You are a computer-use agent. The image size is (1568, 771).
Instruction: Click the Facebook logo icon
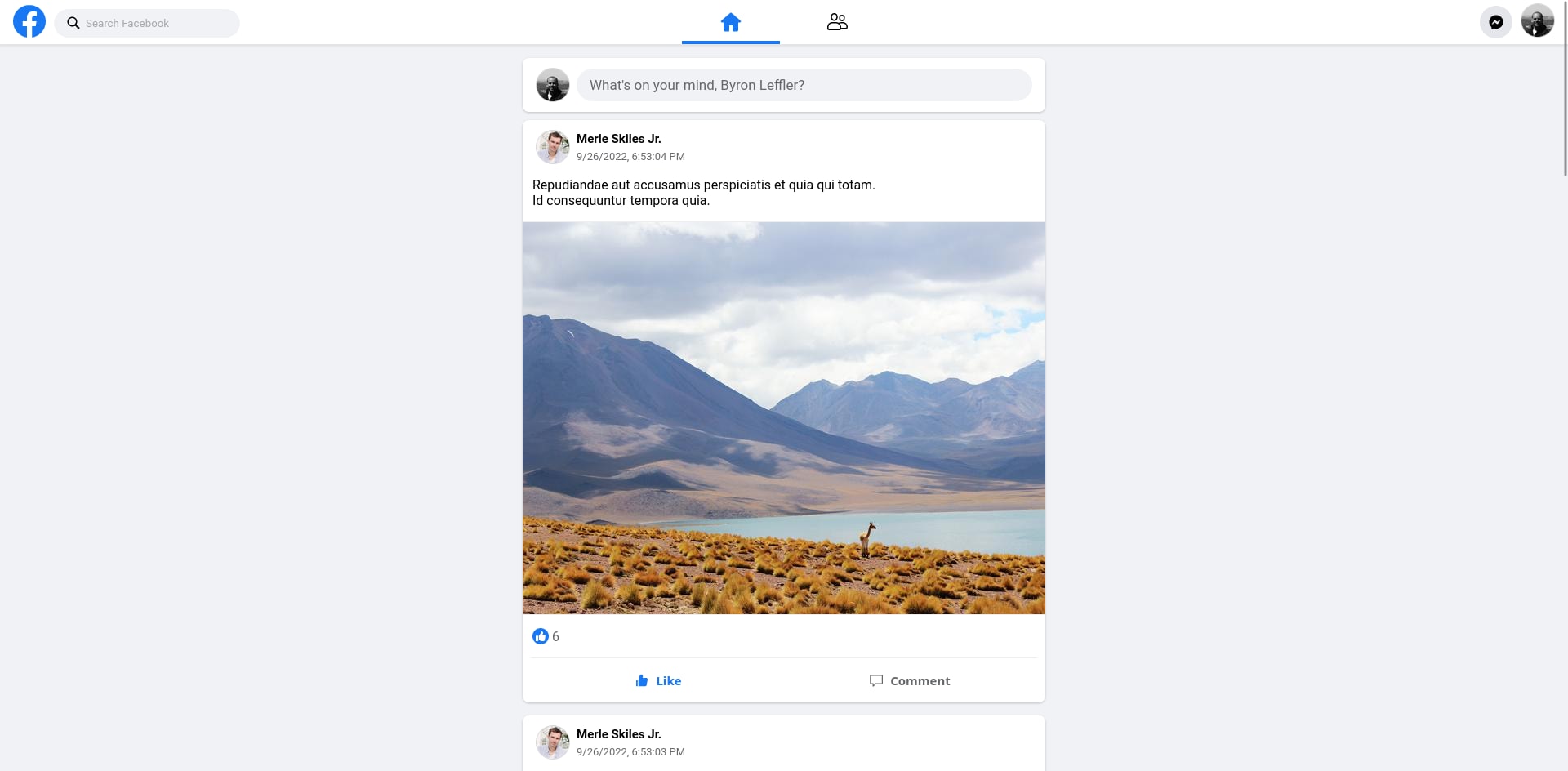tap(29, 22)
